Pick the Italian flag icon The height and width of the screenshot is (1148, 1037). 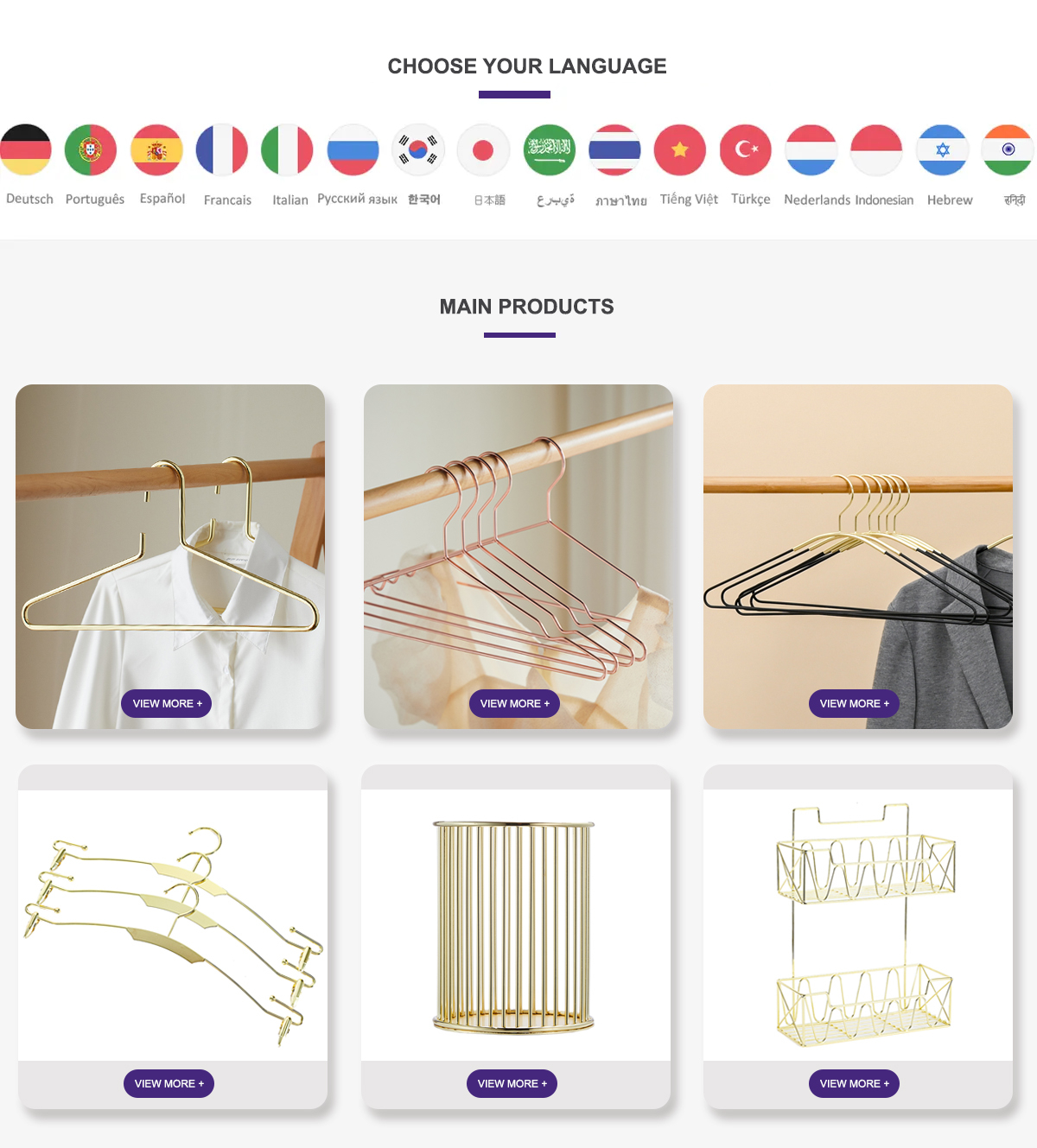tap(288, 149)
